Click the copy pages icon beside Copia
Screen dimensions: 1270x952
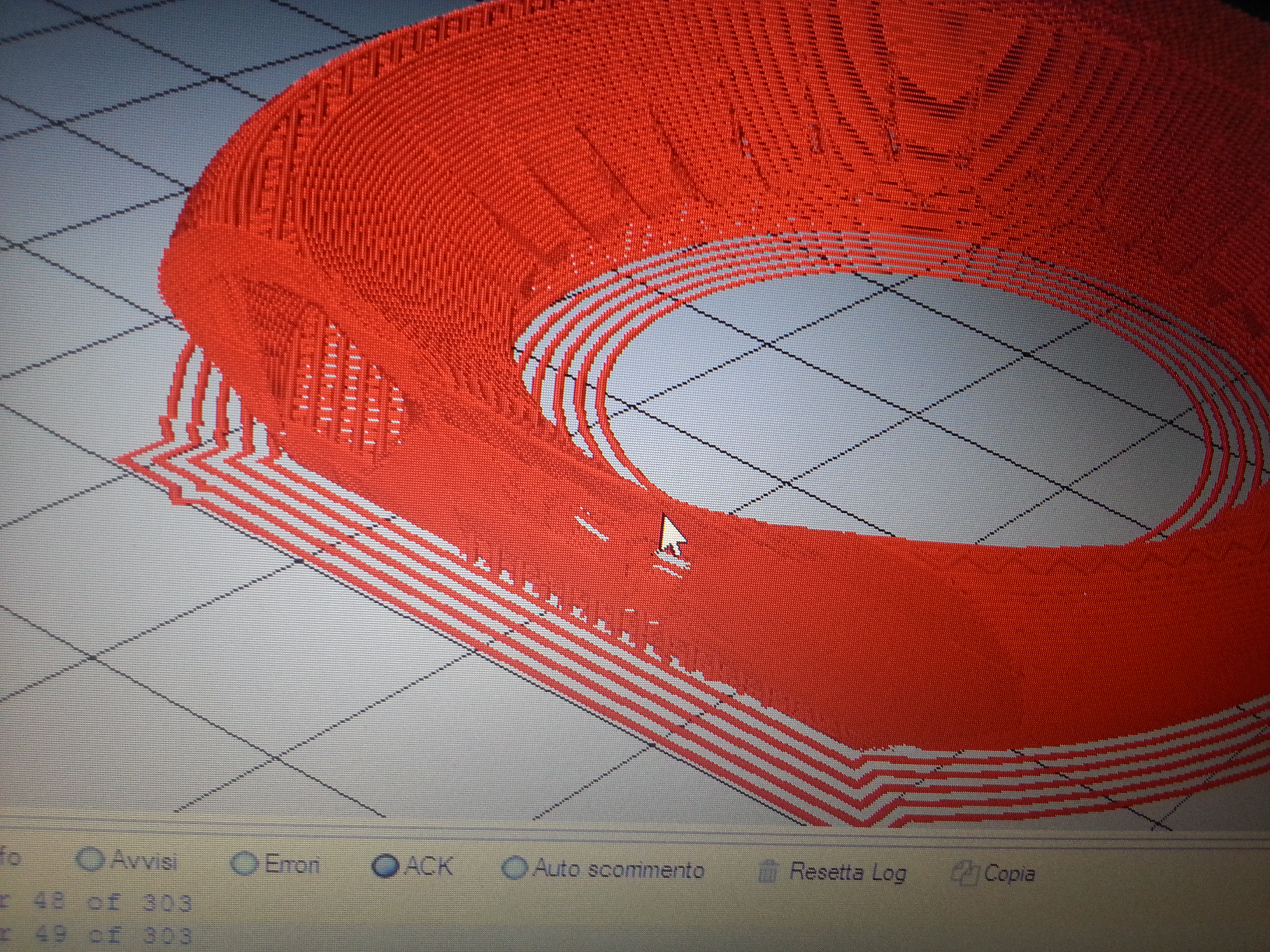pos(964,874)
